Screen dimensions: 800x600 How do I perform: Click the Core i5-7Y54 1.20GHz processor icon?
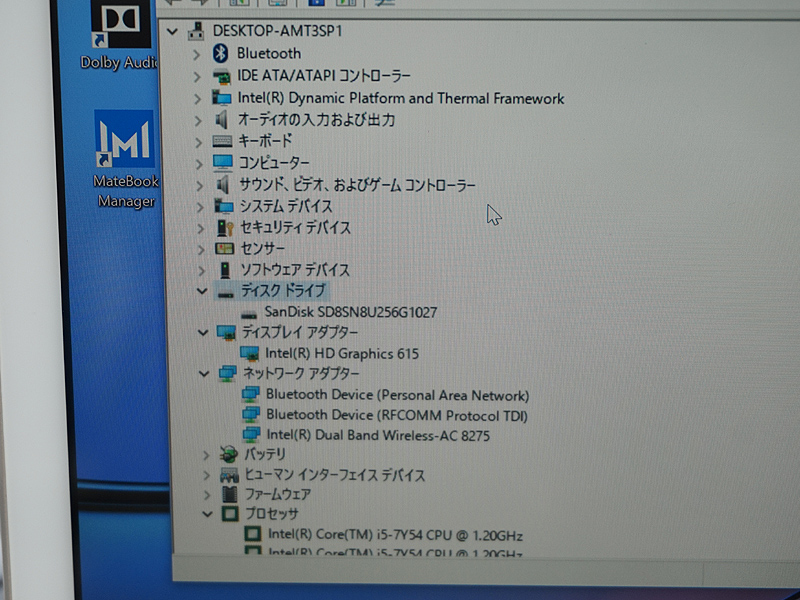(253, 534)
